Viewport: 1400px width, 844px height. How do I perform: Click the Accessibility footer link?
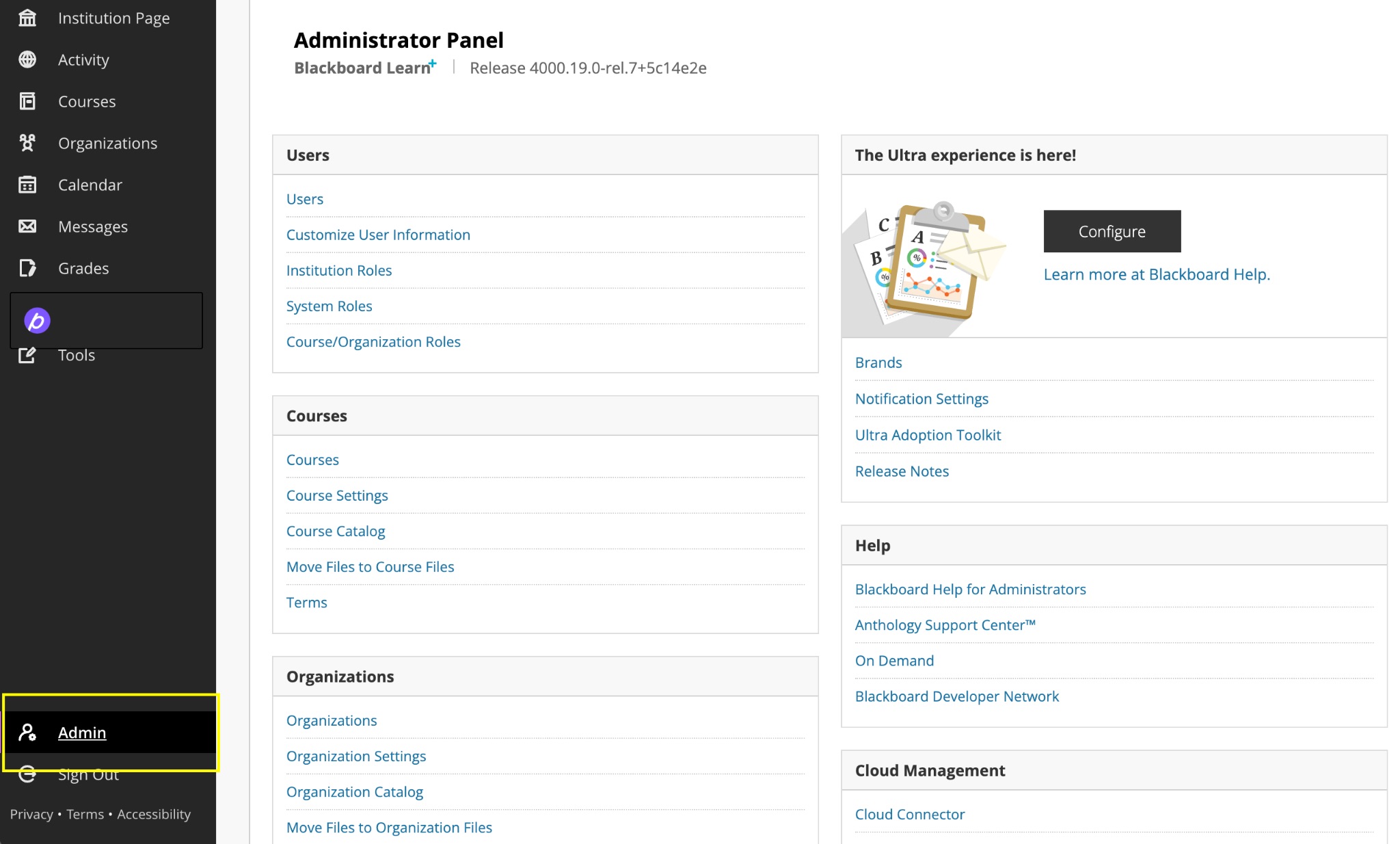coord(154,814)
